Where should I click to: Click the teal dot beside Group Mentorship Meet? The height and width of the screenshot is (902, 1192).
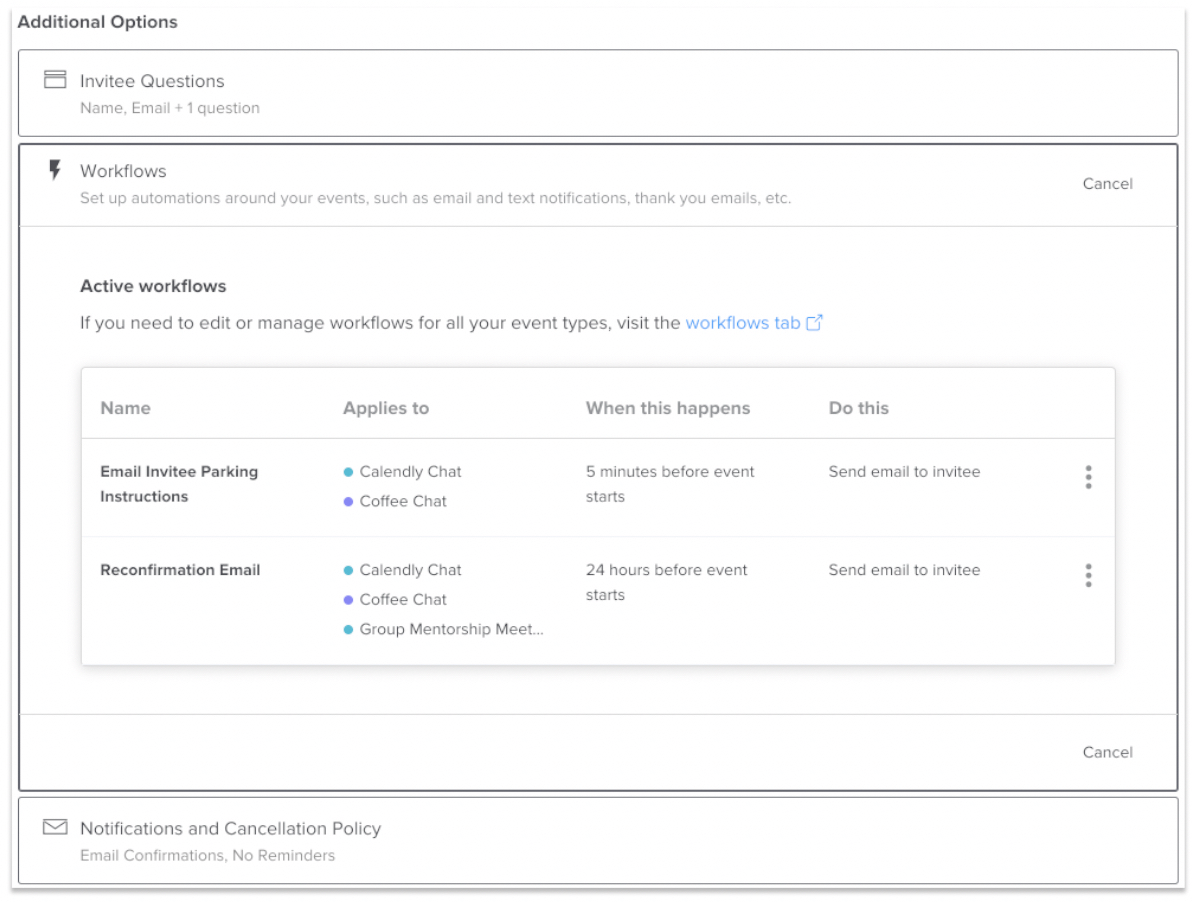[x=348, y=629]
